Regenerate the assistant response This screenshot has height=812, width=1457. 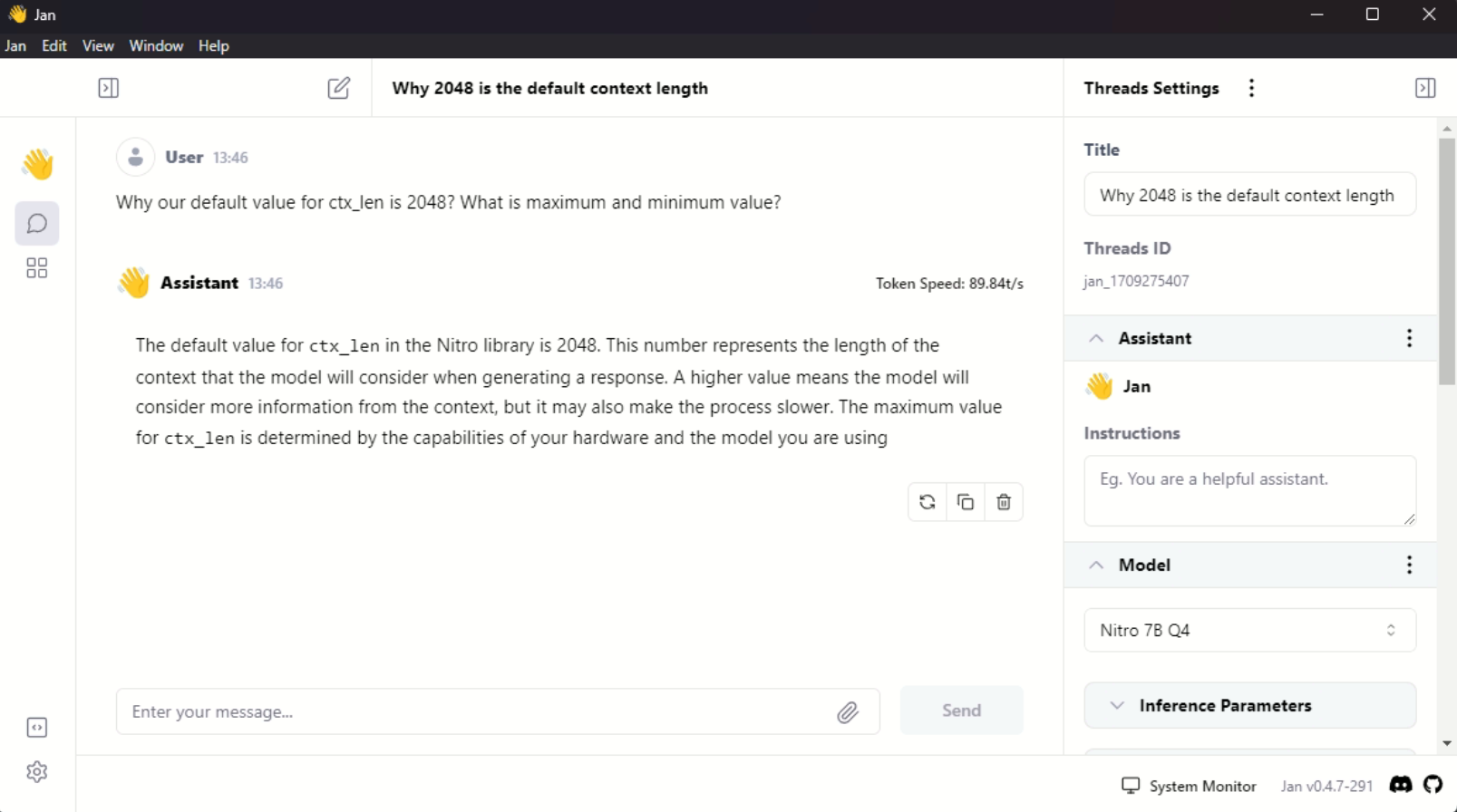(927, 502)
